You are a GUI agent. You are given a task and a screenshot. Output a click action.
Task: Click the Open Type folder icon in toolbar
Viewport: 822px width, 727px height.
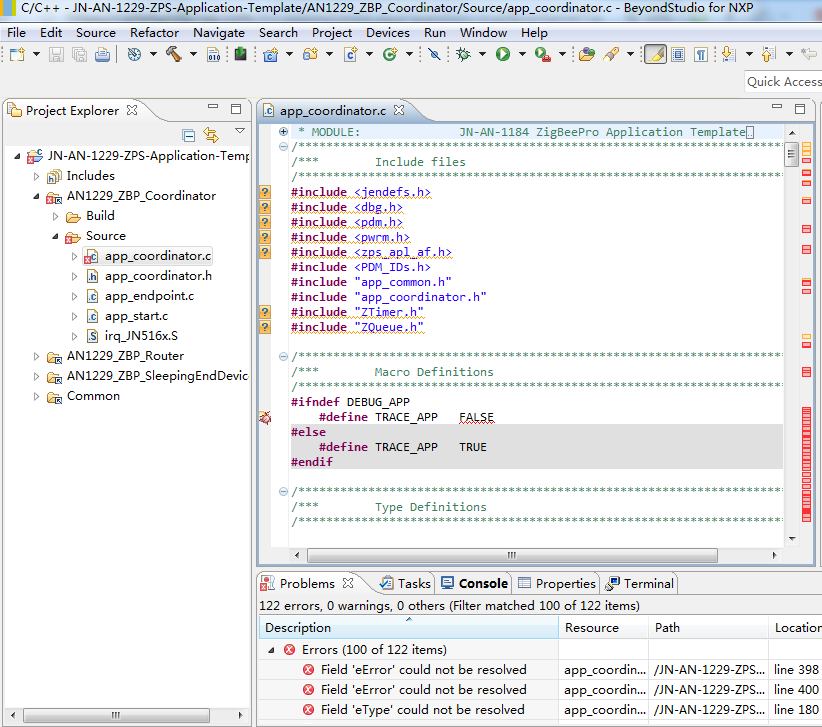click(x=587, y=54)
